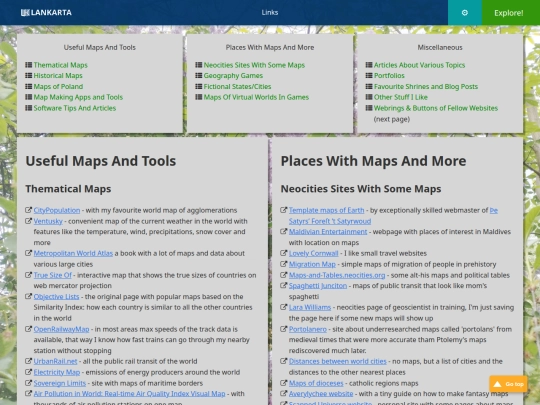The image size is (540, 405).
Task: Open Maps Of Virtual Worlds In Games
Action: click(256, 97)
